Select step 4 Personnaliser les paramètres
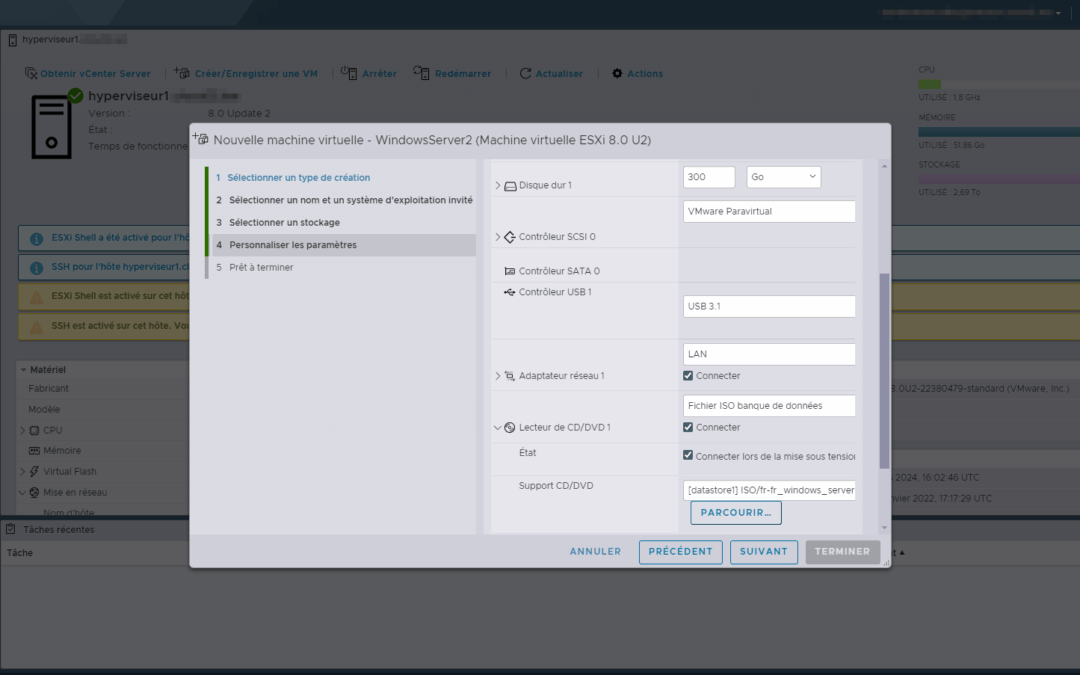Screen dimensions: 1080x675 [x=344, y=245]
